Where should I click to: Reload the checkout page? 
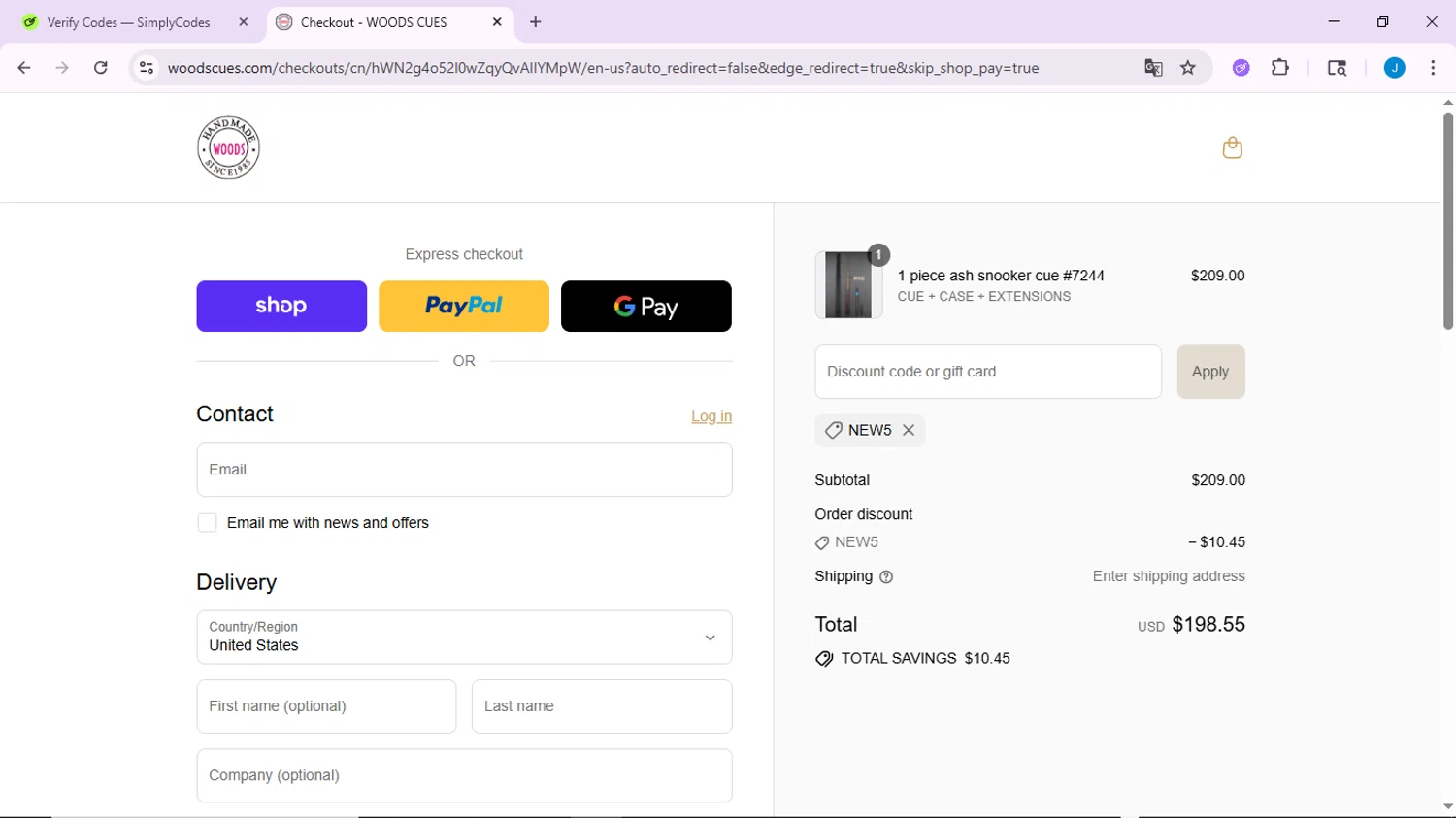pos(100,68)
